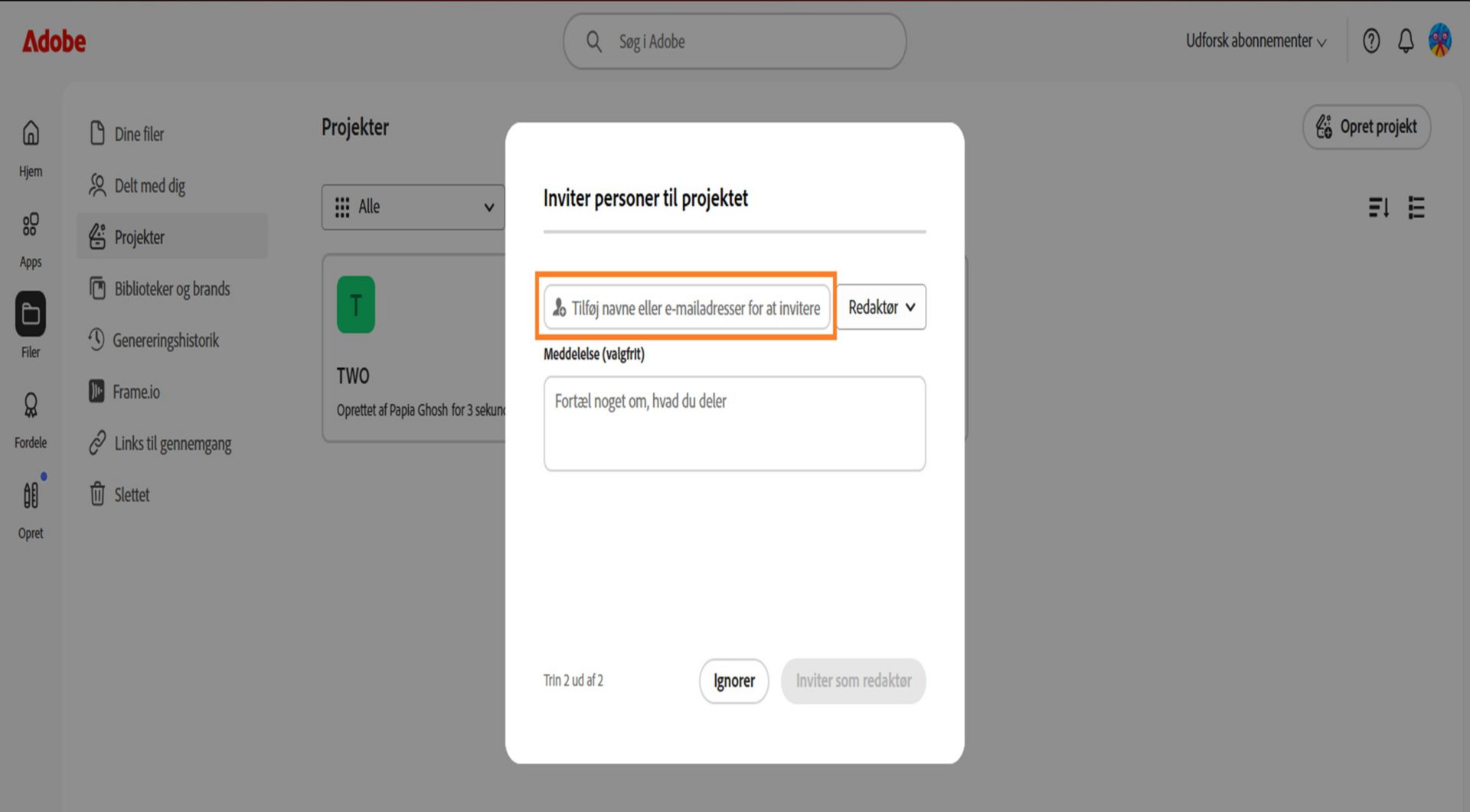The image size is (1470, 812).
Task: Click the Ignorer button
Action: (733, 681)
